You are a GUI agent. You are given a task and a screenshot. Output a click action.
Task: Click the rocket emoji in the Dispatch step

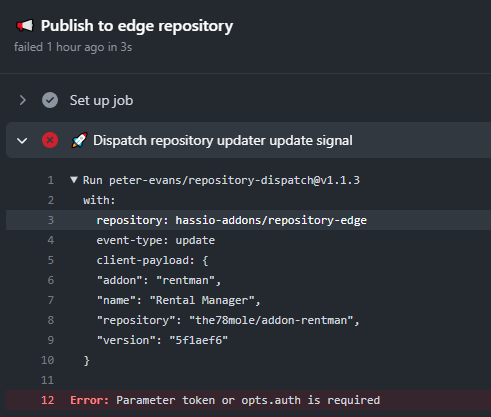pos(79,140)
